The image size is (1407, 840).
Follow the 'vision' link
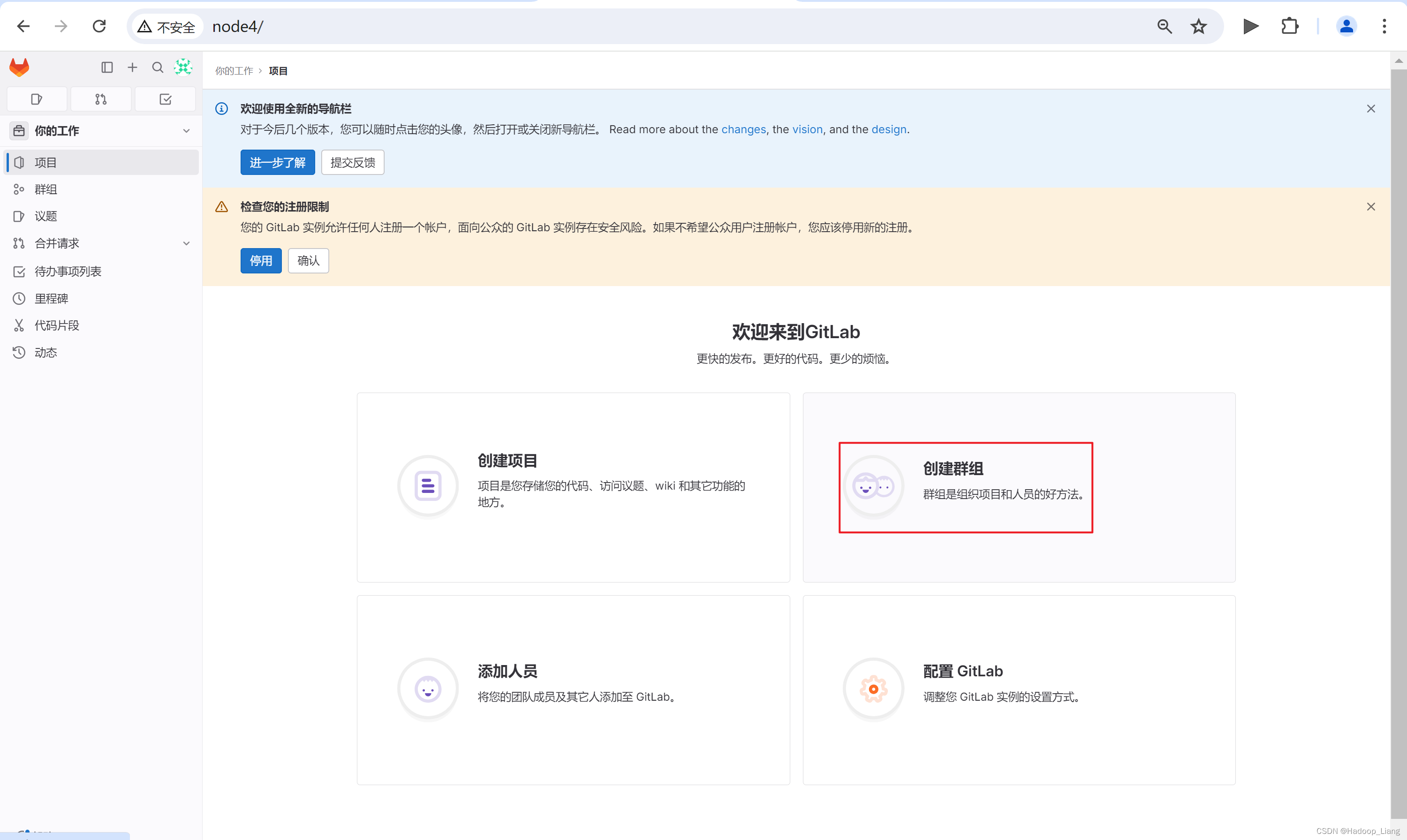(807, 129)
